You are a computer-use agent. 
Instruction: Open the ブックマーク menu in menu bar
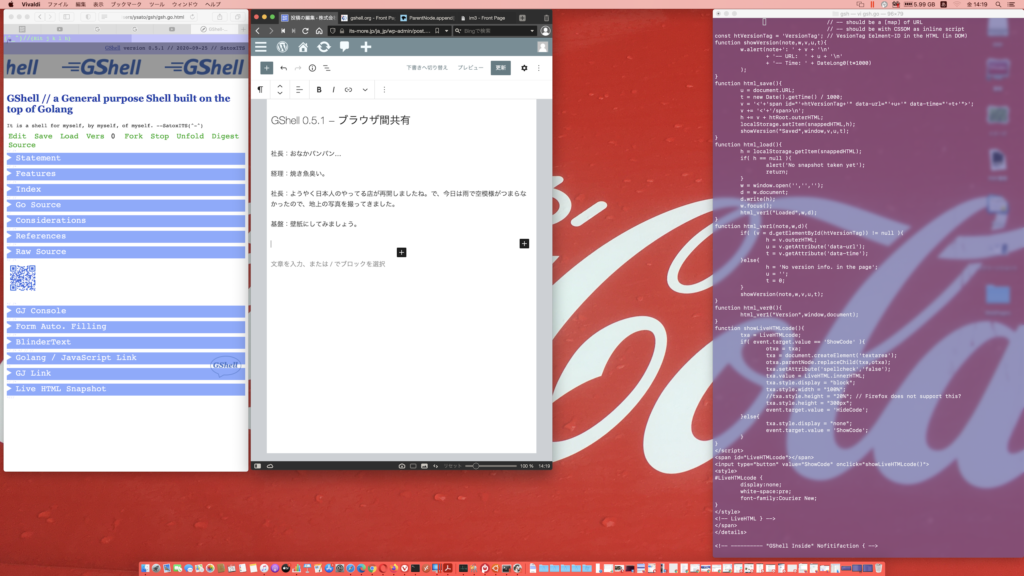coord(126,5)
